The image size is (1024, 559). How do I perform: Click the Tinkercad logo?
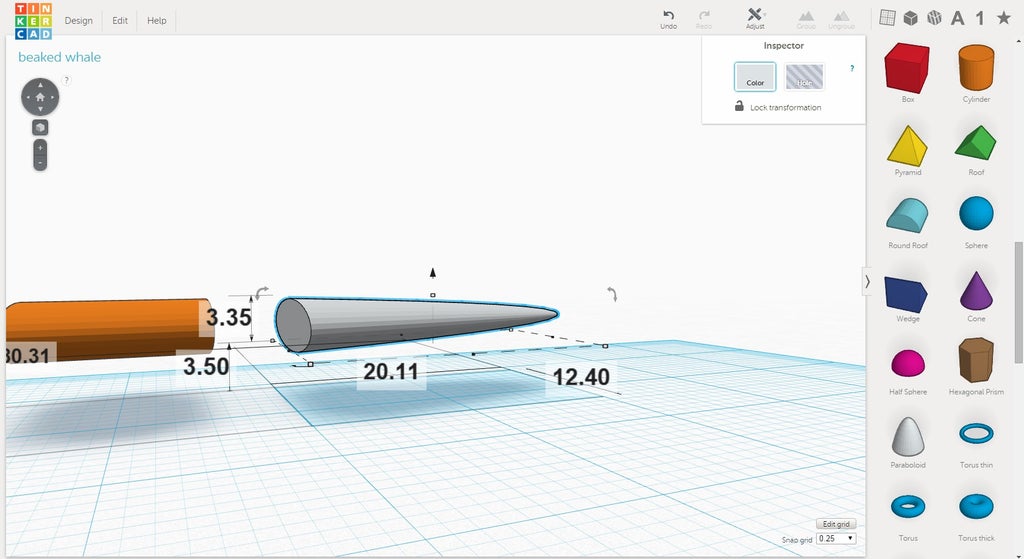click(x=33, y=21)
